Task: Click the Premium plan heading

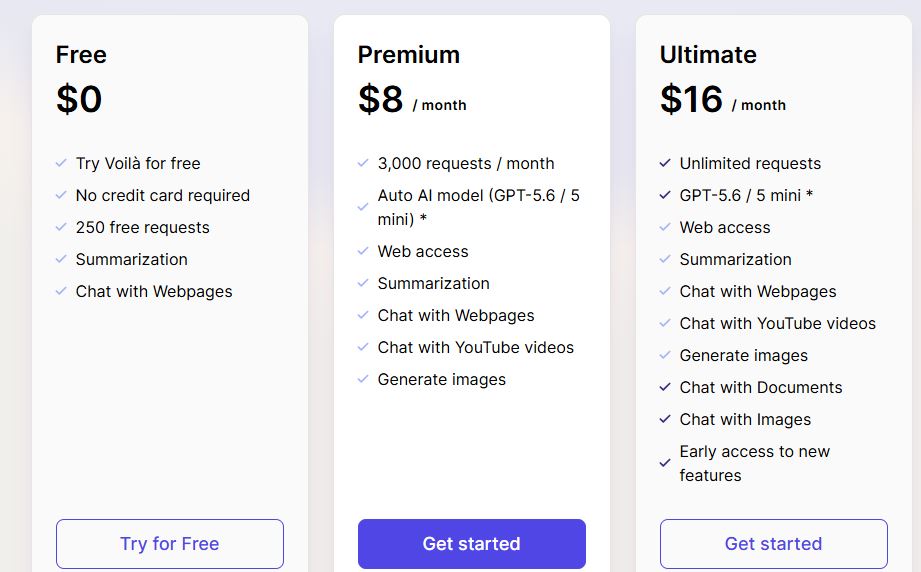Action: (409, 55)
